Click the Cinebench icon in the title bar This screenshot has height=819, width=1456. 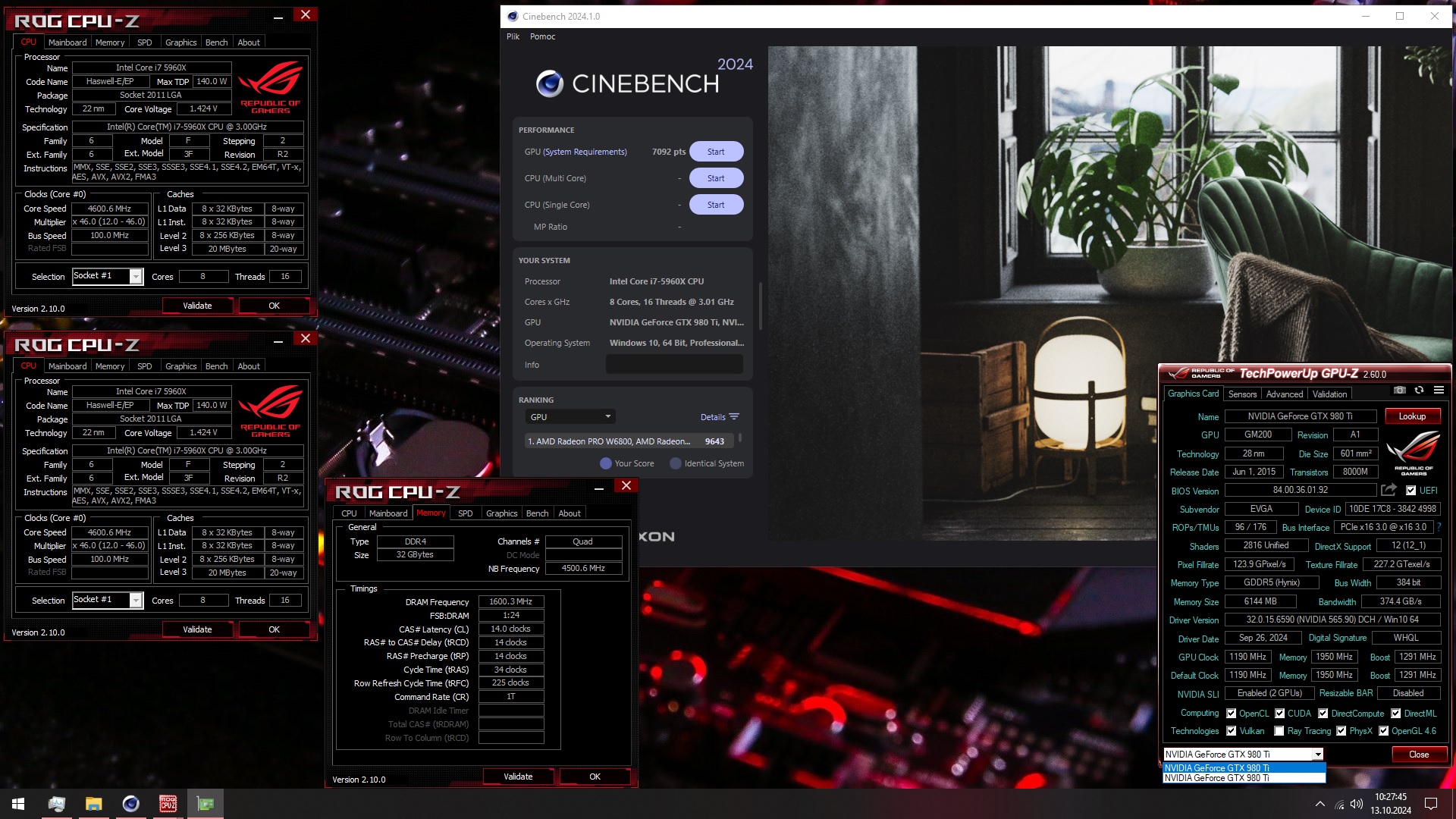click(x=513, y=16)
